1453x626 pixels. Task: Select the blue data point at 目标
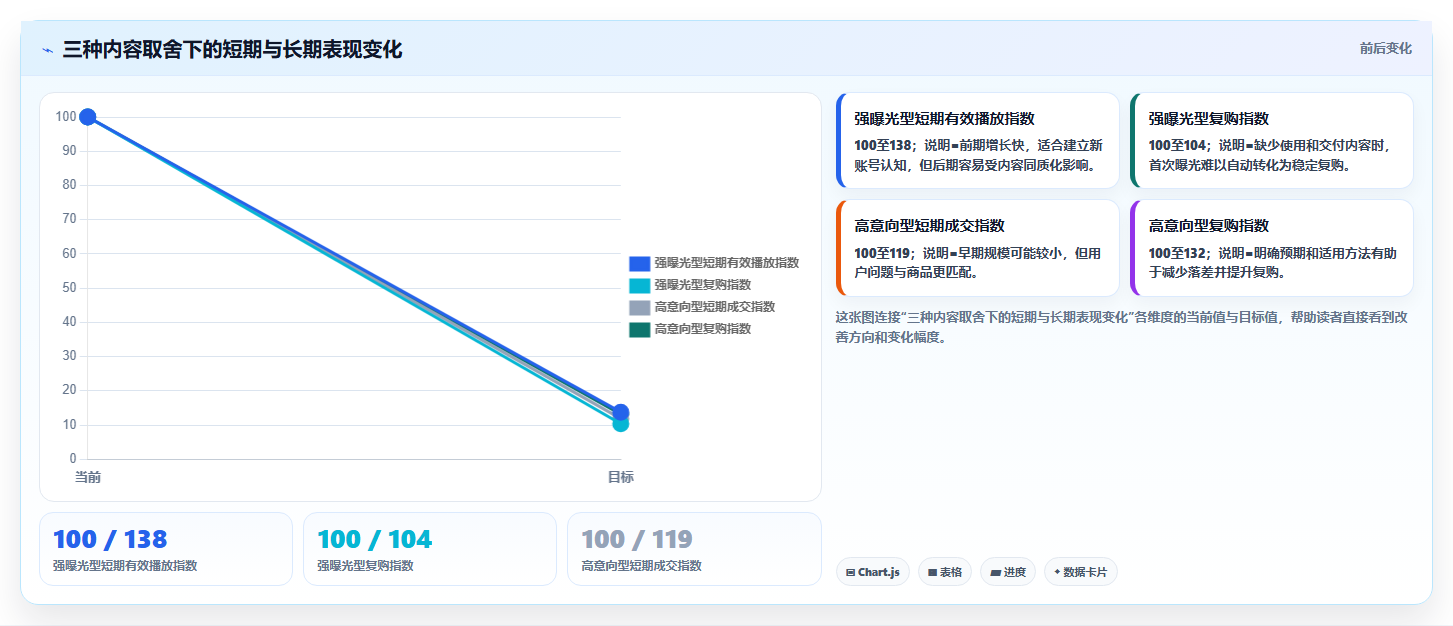pyautogui.click(x=620, y=412)
